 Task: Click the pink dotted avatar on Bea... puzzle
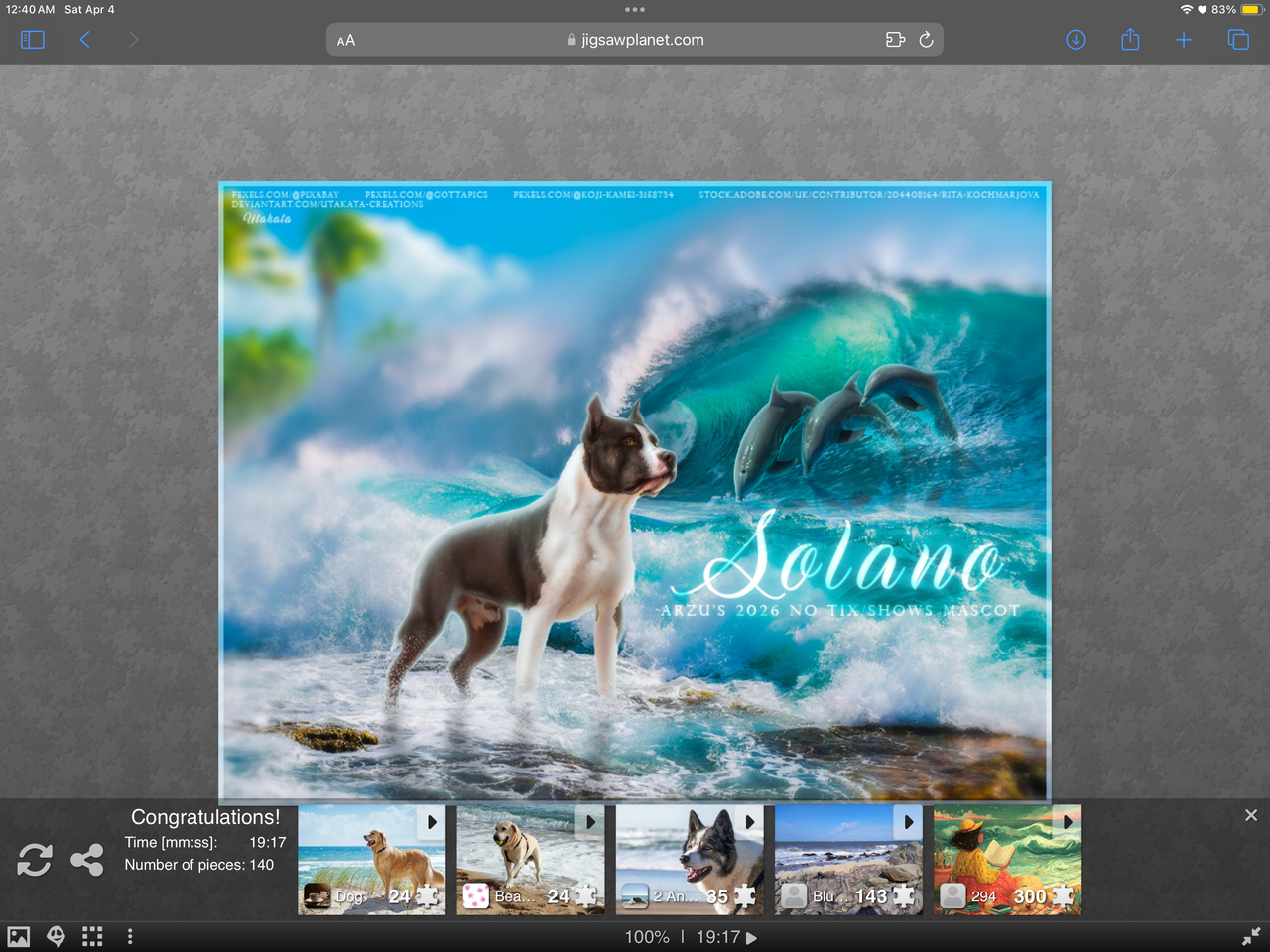[476, 896]
